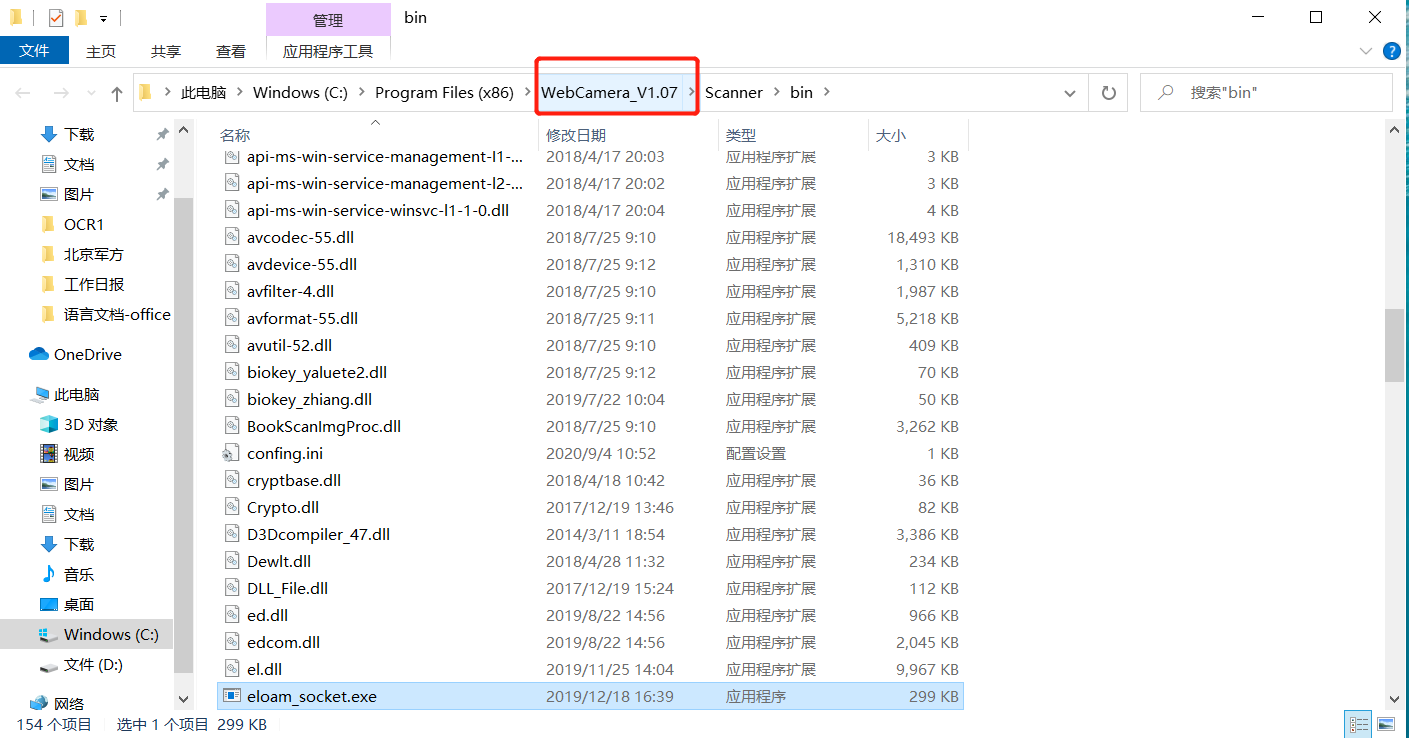Expand the ribbon with chevron arrow
This screenshot has width=1409, height=738.
1366,51
